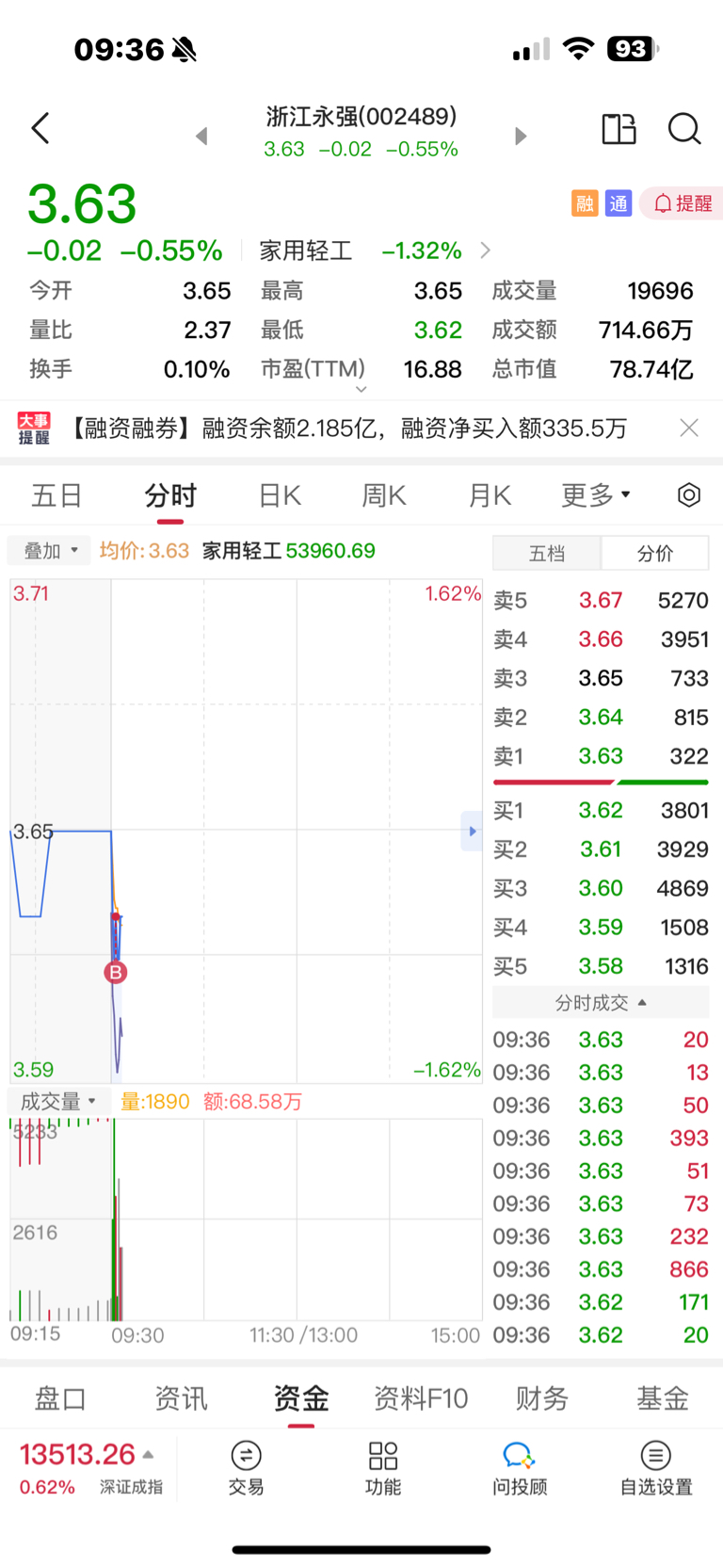Viewport: 723px width, 1568px height.
Task: Tap the buy-sell ratio bar
Action: [601, 782]
